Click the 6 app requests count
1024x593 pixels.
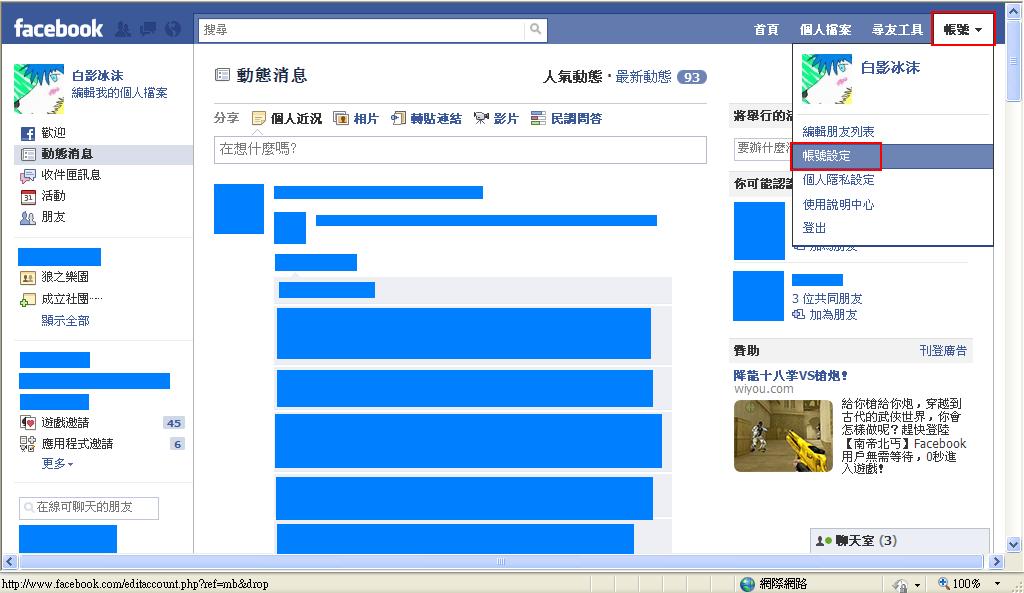click(x=177, y=444)
